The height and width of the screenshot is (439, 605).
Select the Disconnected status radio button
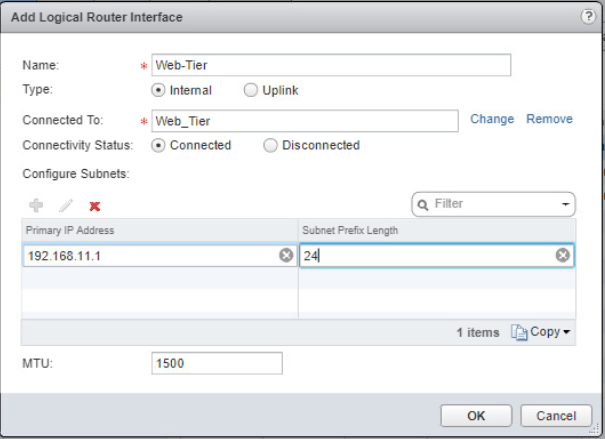click(x=270, y=145)
